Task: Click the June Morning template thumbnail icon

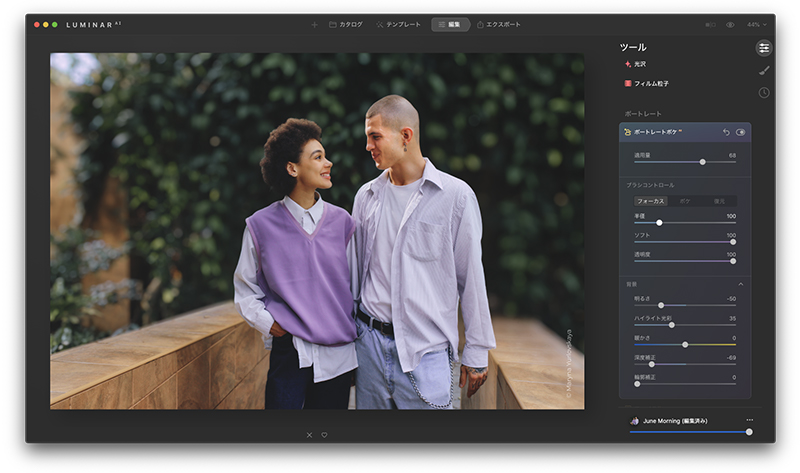Action: pos(634,421)
